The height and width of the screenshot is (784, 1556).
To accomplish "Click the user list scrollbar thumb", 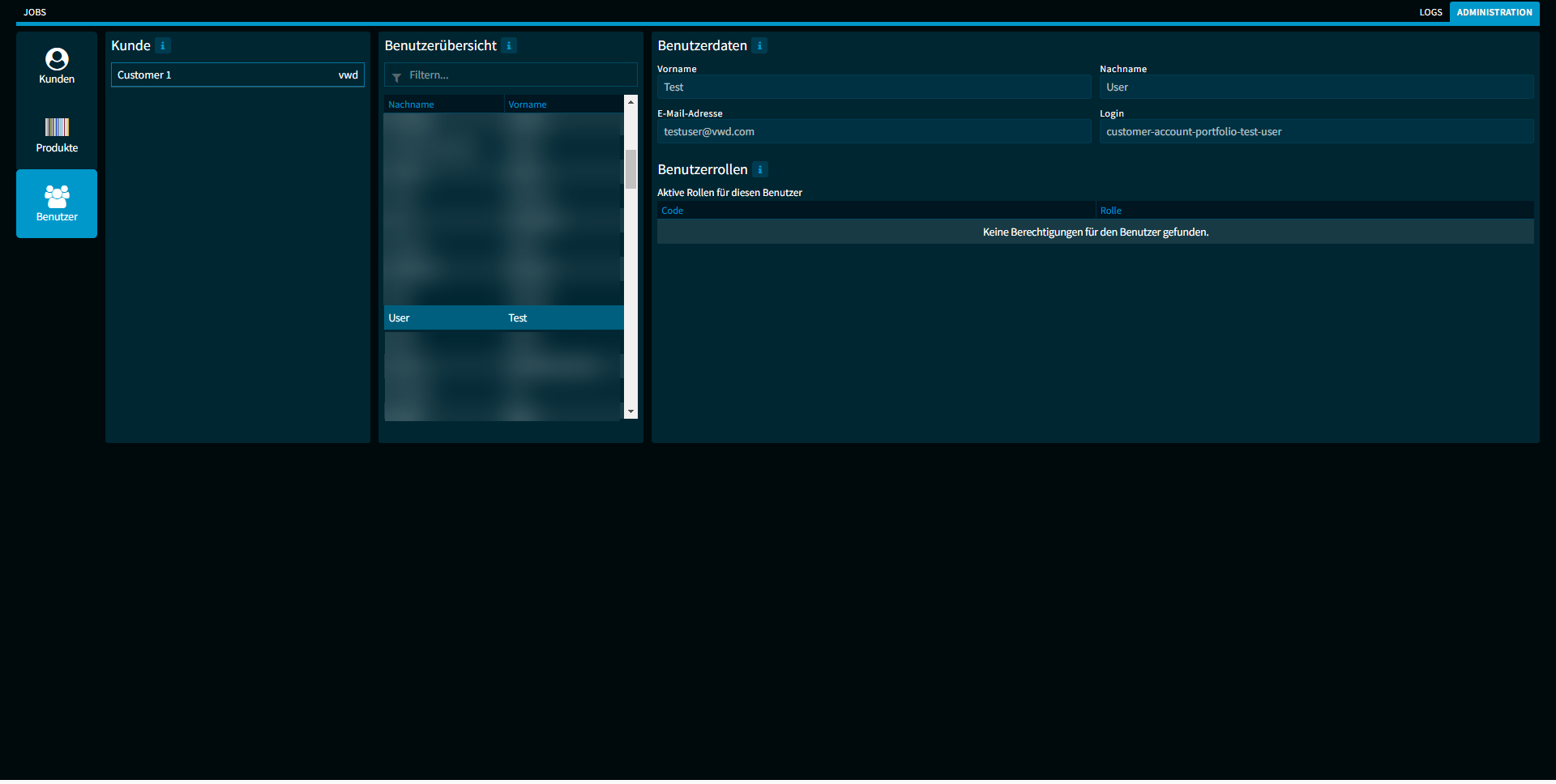I will tap(631, 168).
